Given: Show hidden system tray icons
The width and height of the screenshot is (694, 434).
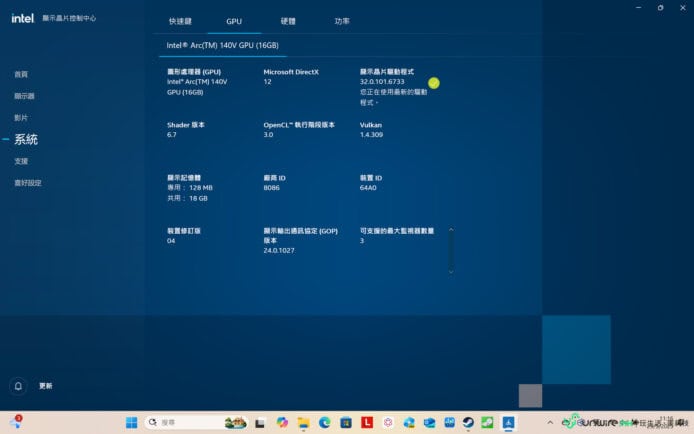Looking at the screenshot, I should tap(550, 422).
